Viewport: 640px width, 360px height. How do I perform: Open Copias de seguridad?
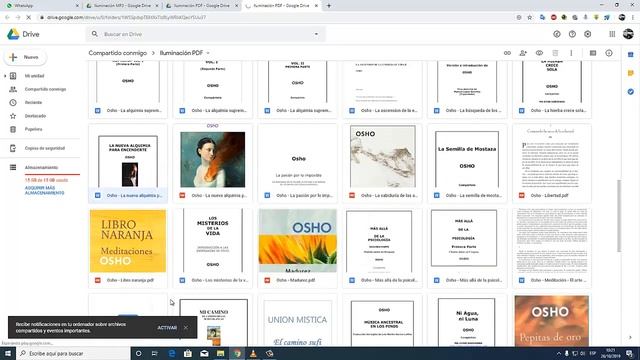click(x=44, y=148)
